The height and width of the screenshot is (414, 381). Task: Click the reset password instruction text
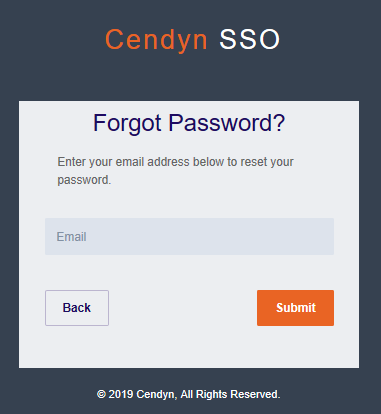pyautogui.click(x=175, y=171)
